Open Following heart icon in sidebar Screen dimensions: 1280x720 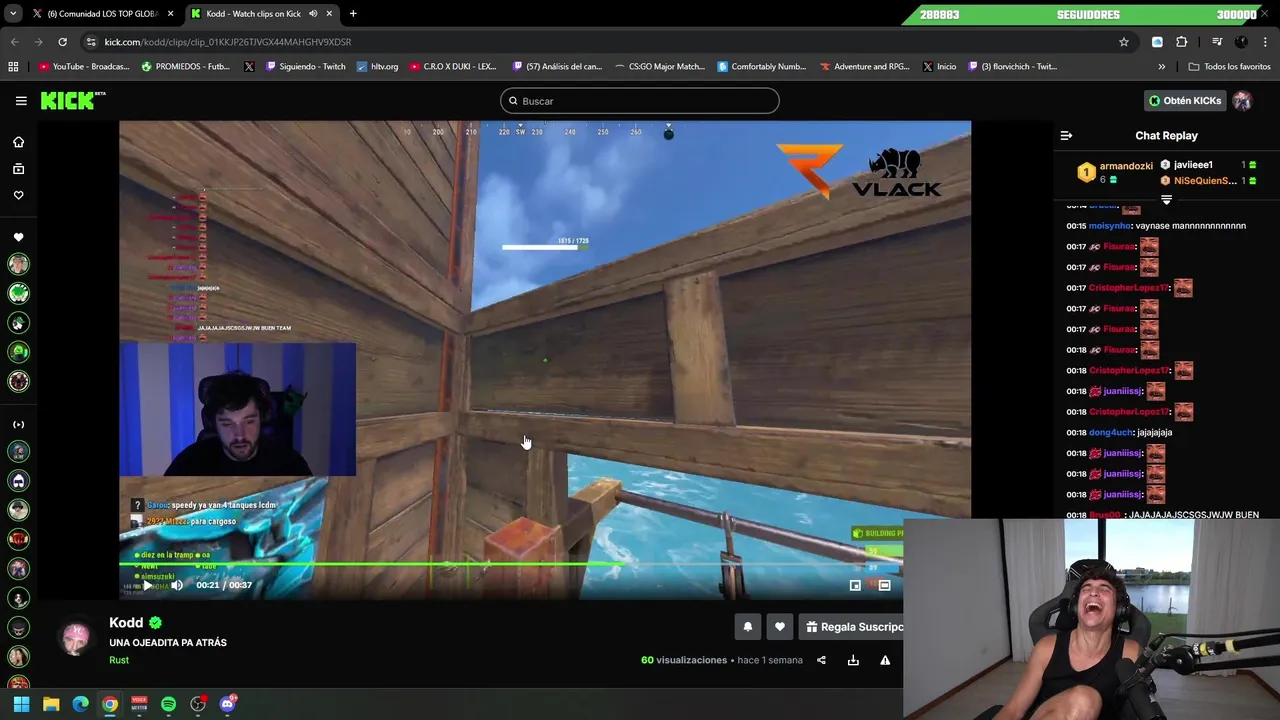[x=18, y=195]
